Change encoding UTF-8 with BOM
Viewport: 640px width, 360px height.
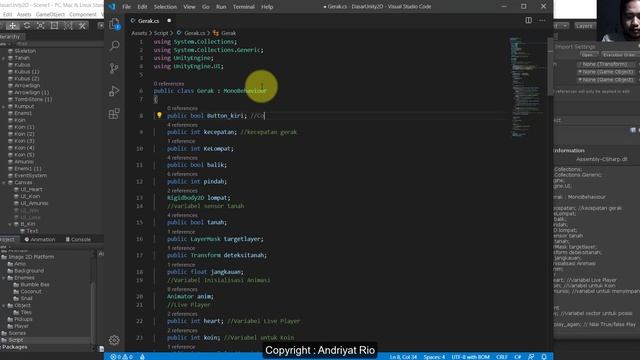pyautogui.click(x=470, y=357)
